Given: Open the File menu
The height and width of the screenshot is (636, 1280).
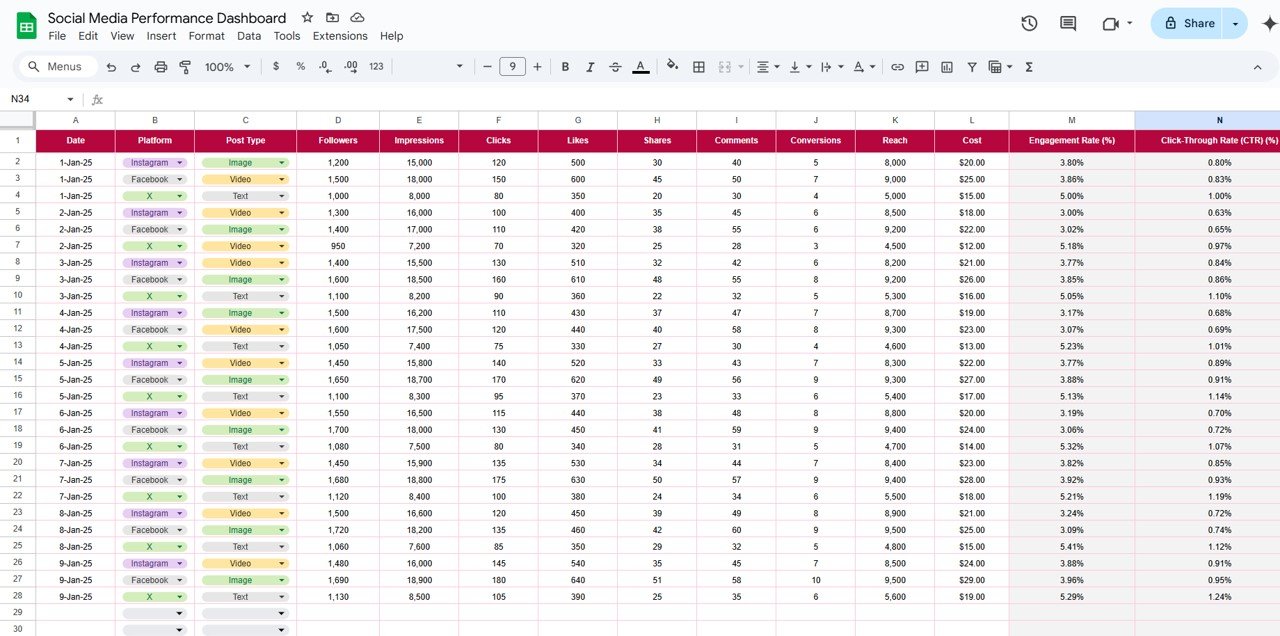Looking at the screenshot, I should tap(57, 36).
